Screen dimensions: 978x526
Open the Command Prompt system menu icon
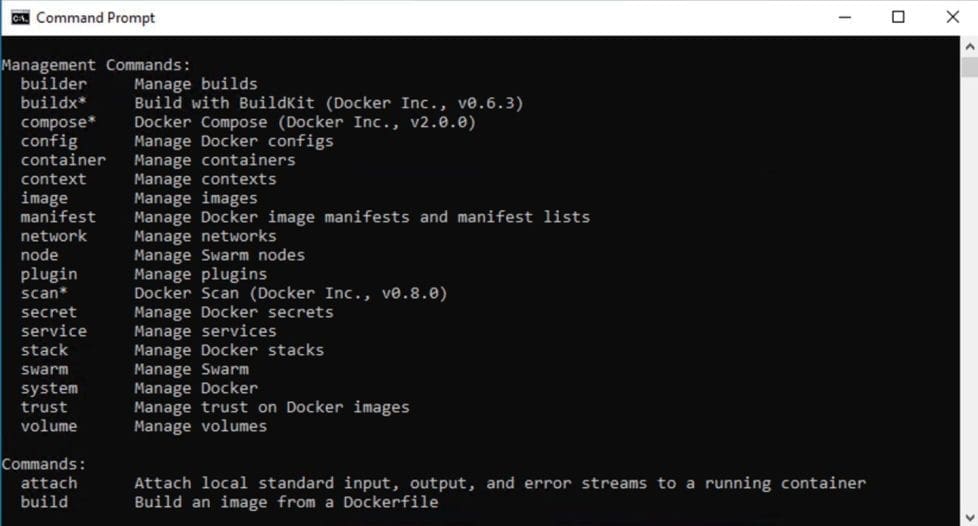coord(19,17)
